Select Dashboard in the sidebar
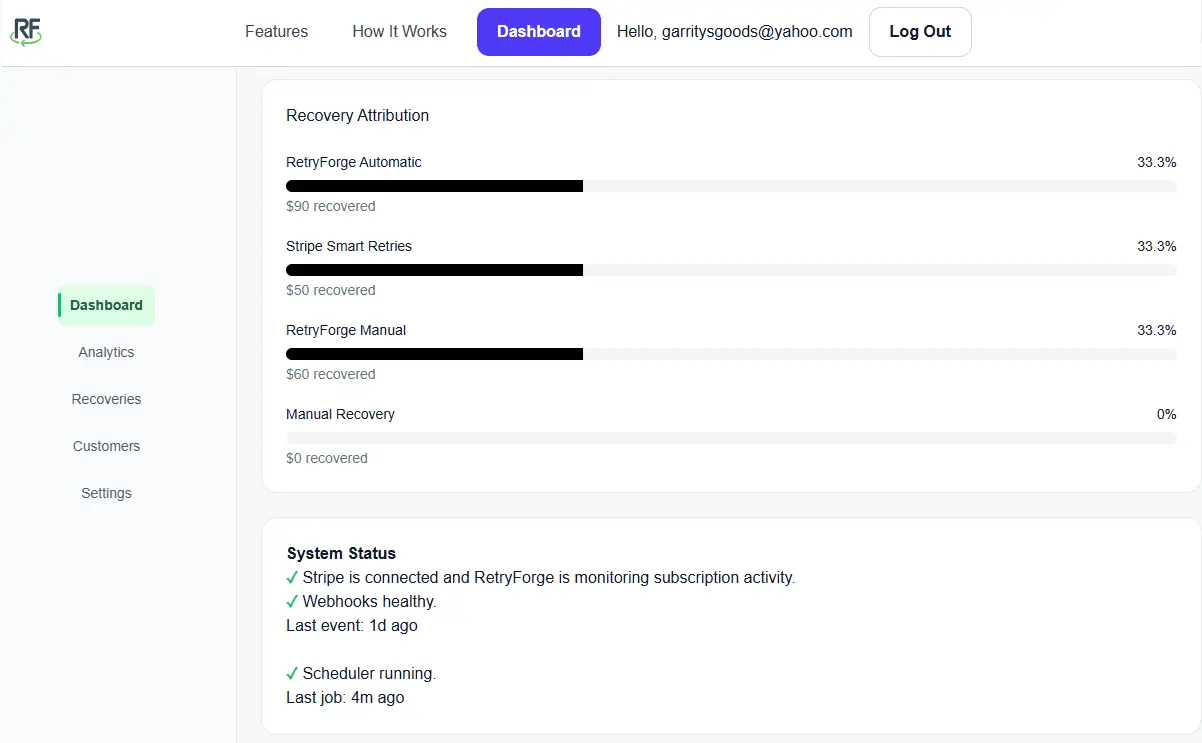Viewport: 1202px width, 743px height. pos(106,305)
